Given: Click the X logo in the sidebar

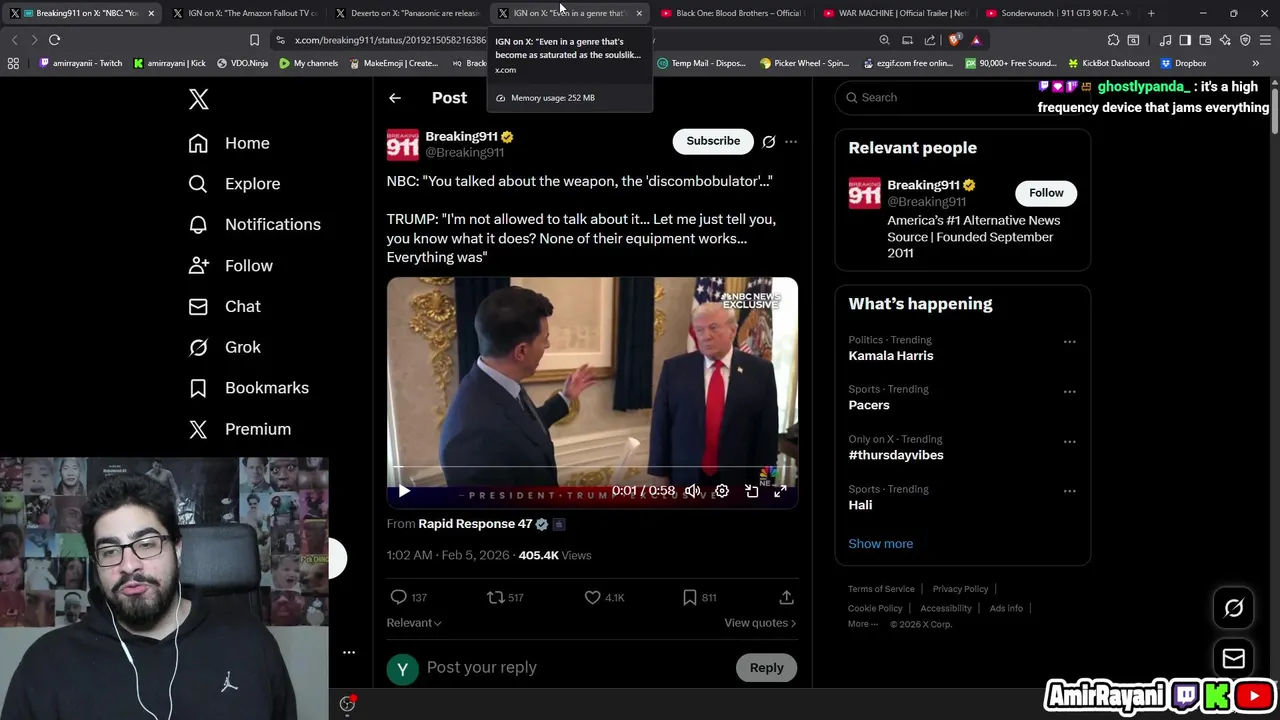Looking at the screenshot, I should [198, 99].
